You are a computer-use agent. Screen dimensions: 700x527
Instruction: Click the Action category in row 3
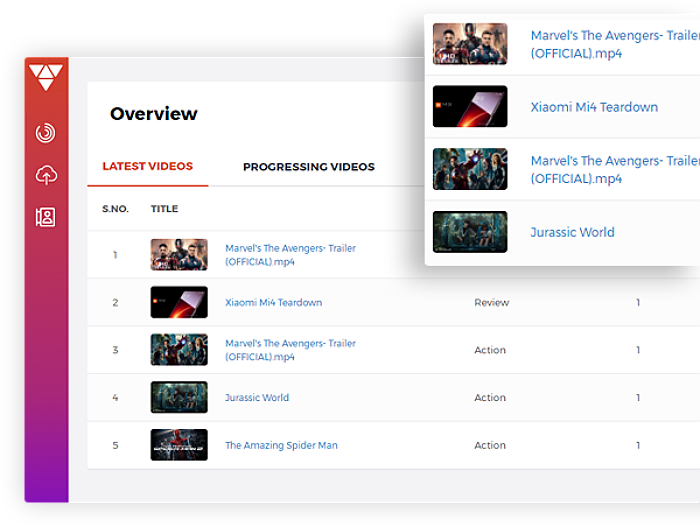[x=490, y=350]
